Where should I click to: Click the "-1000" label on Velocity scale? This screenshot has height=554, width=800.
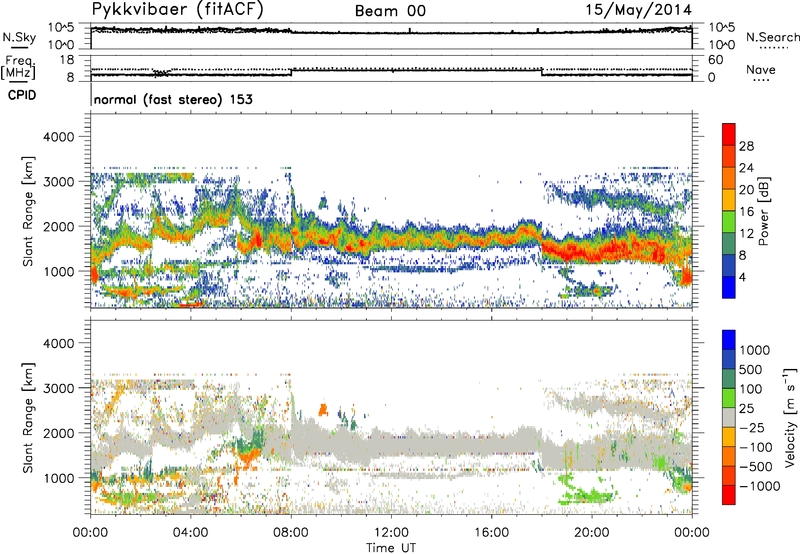[759, 486]
